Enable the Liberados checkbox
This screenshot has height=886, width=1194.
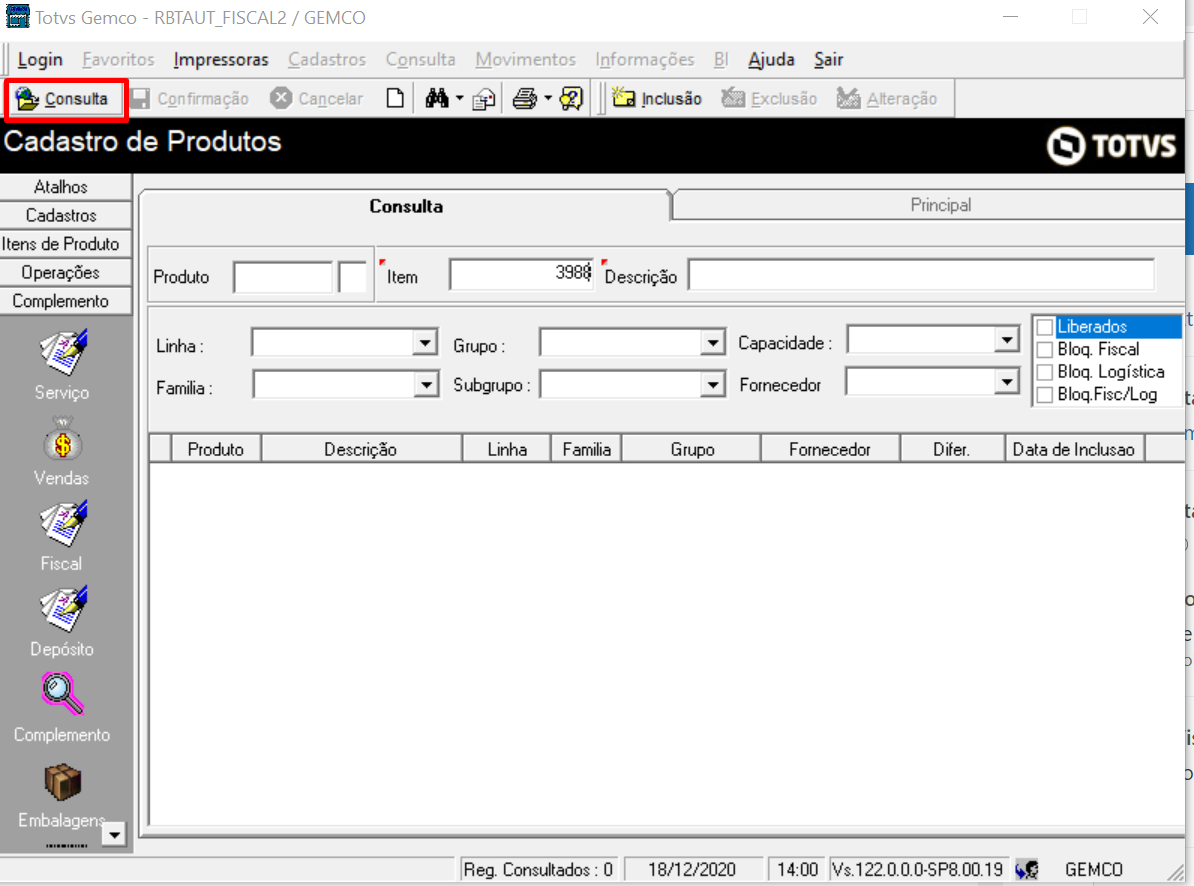pyautogui.click(x=1045, y=327)
